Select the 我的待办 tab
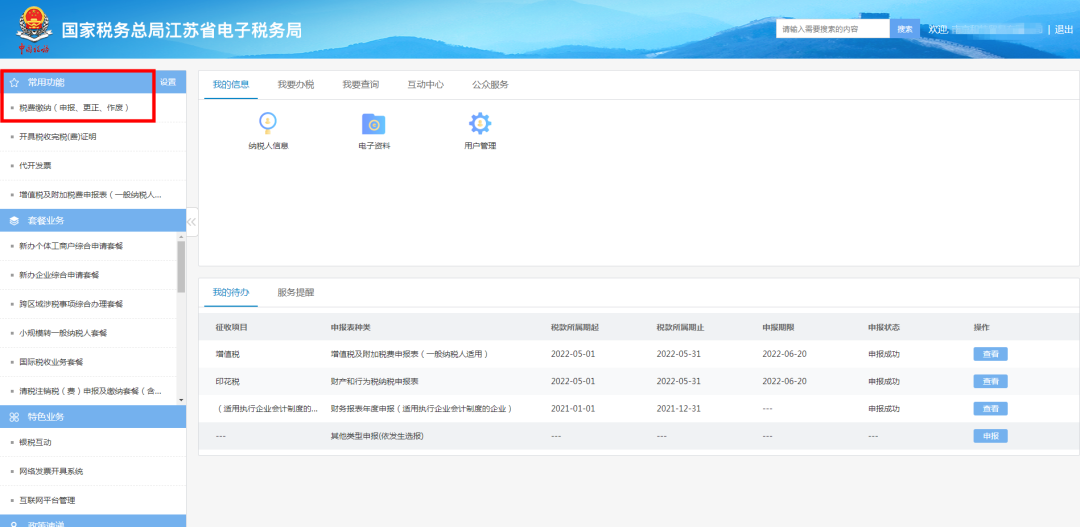Screen dimensions: 1080x527 point(230,292)
